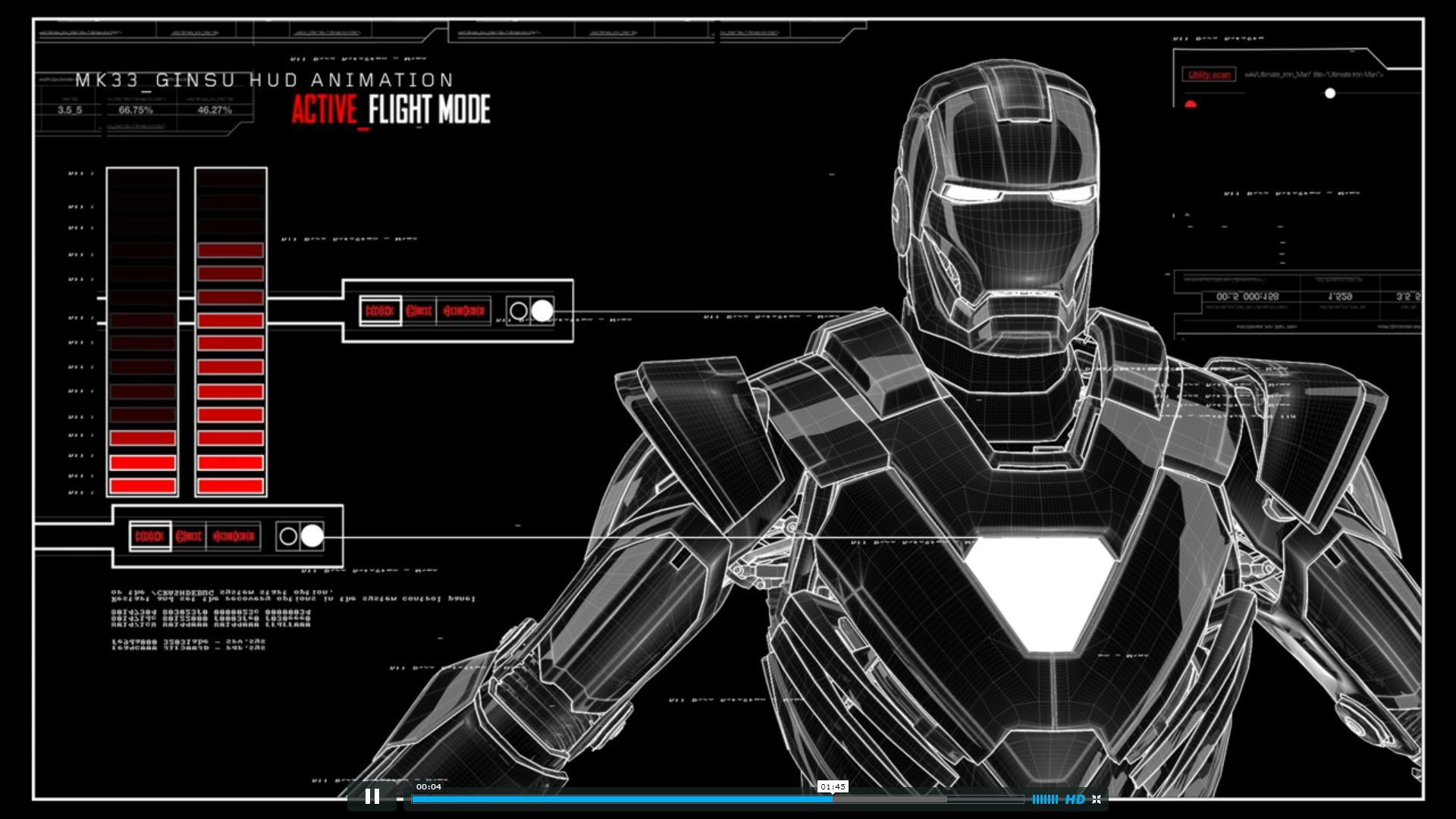This screenshot has width=1456, height=819.
Task: Click the 66.75% value
Action: [136, 110]
